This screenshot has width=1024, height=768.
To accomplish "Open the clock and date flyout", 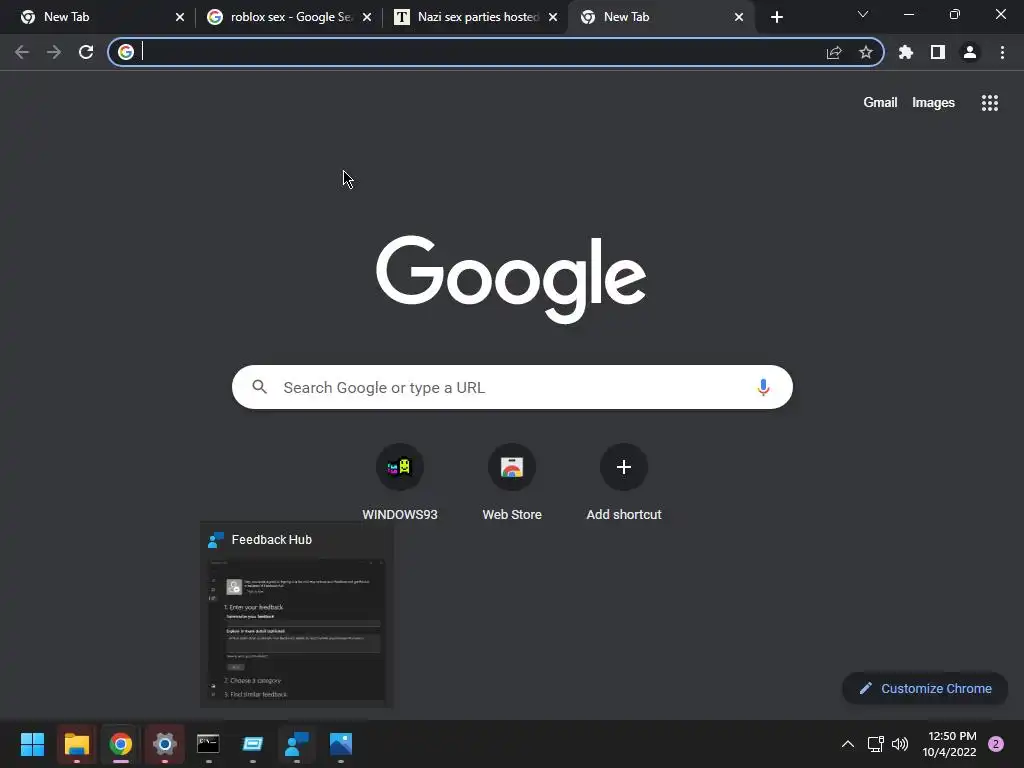I will click(x=949, y=744).
